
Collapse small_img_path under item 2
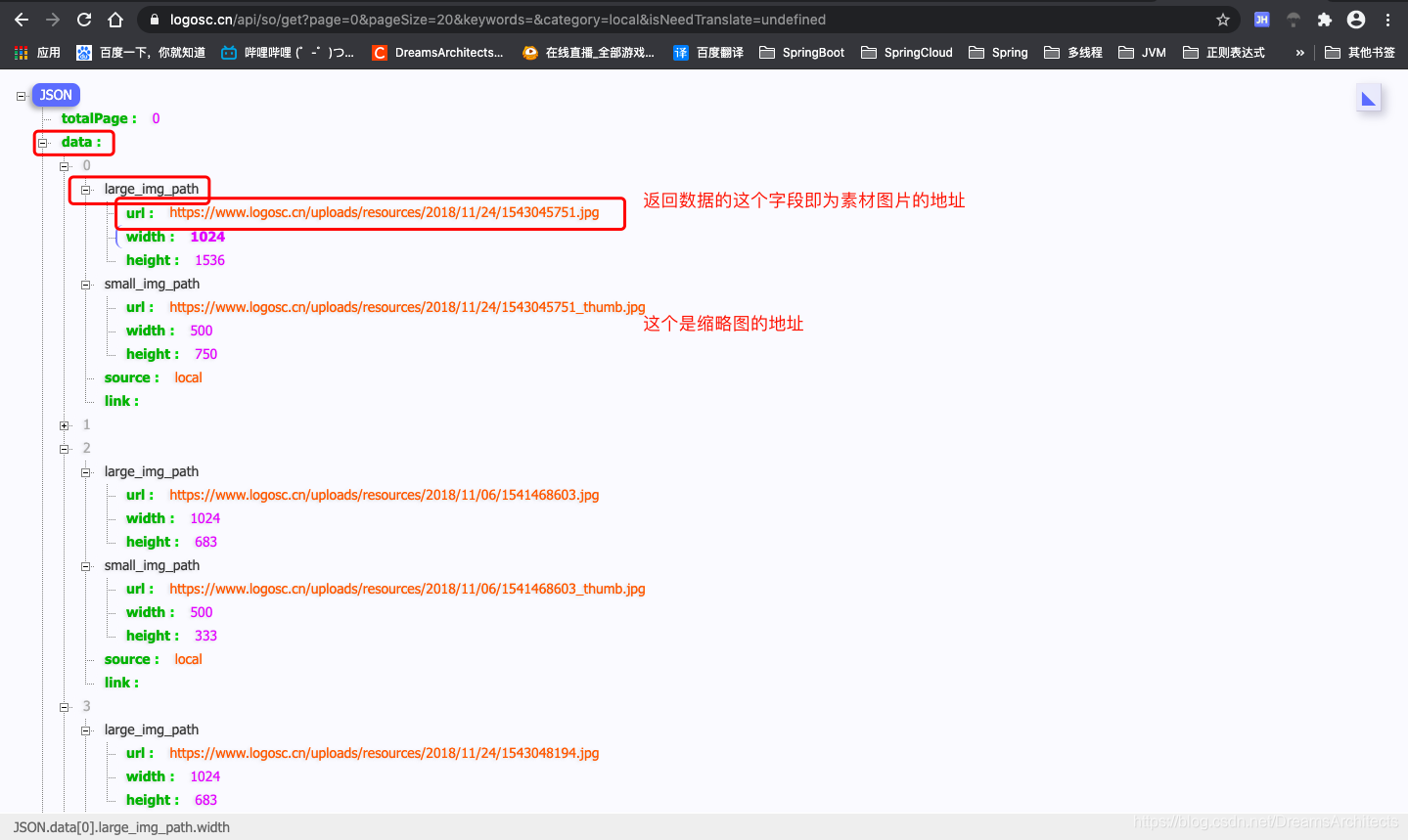pyautogui.click(x=86, y=566)
